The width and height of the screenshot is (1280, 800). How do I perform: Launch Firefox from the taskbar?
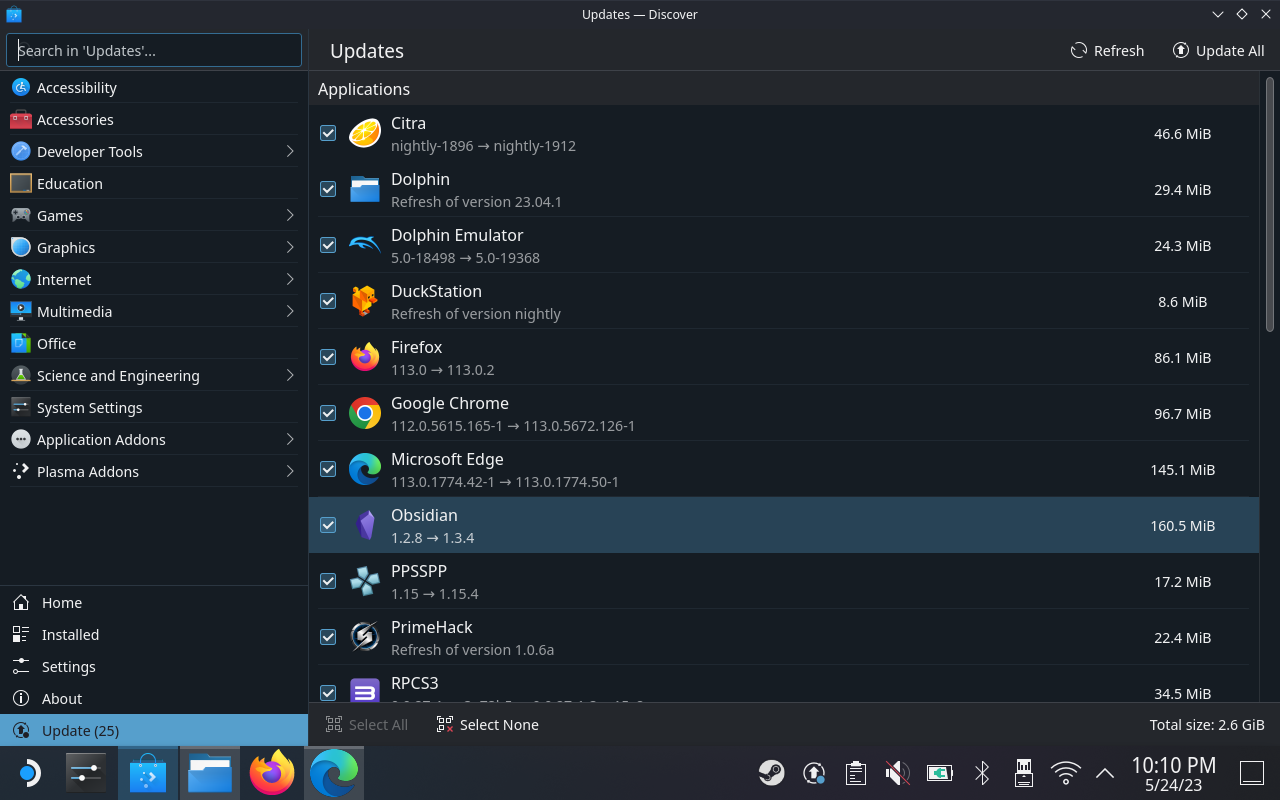click(272, 772)
